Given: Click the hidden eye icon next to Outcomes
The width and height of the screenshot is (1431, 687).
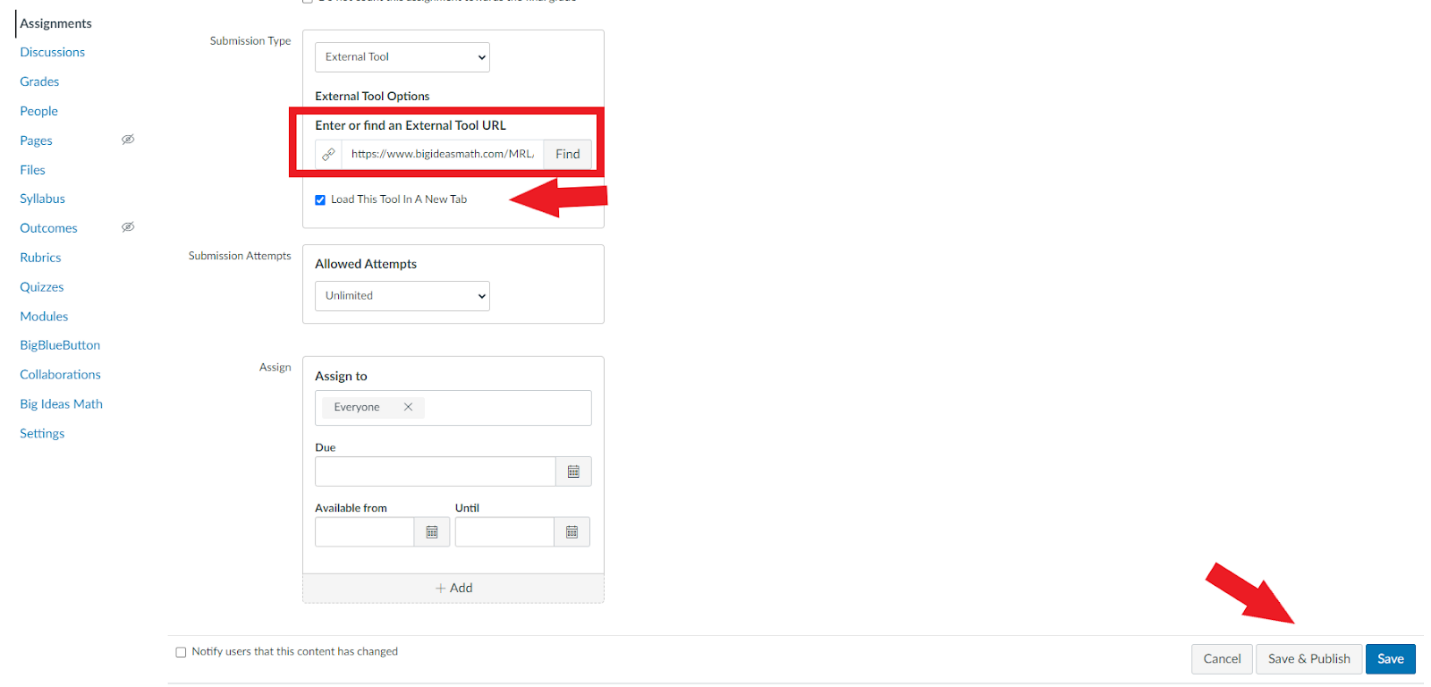Looking at the screenshot, I should 128,227.
